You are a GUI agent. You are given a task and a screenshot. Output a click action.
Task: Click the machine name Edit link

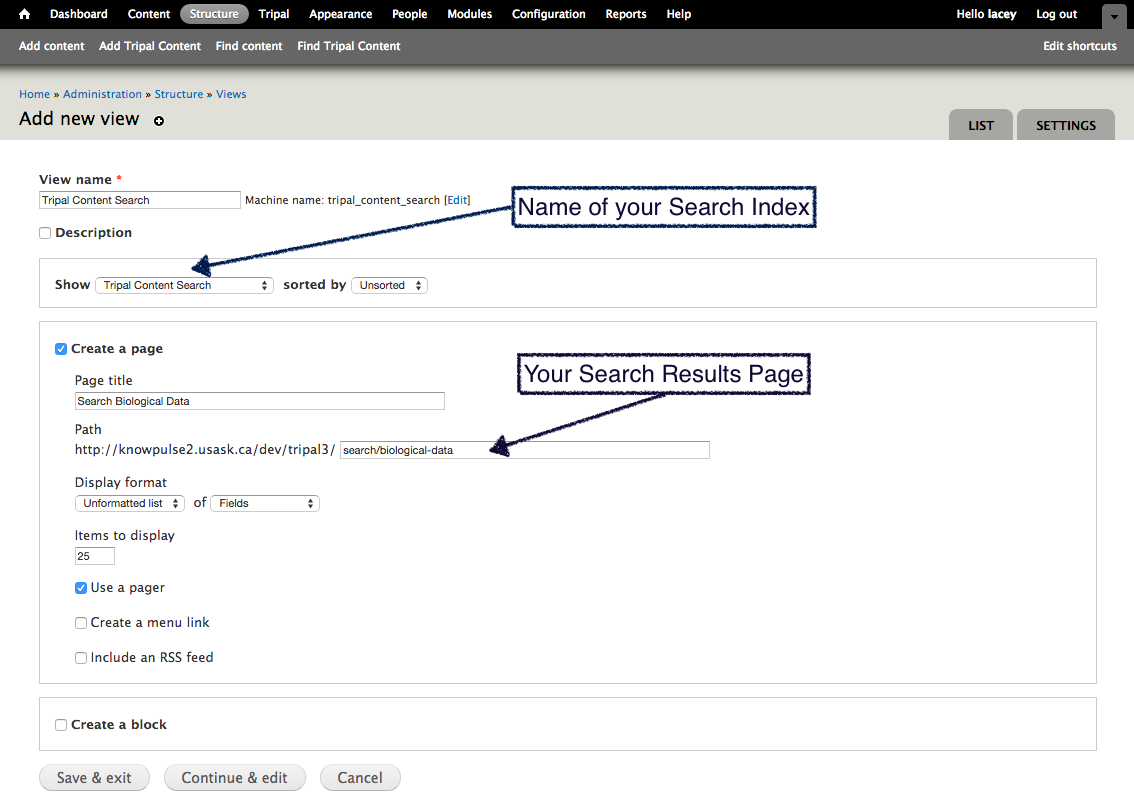(457, 200)
